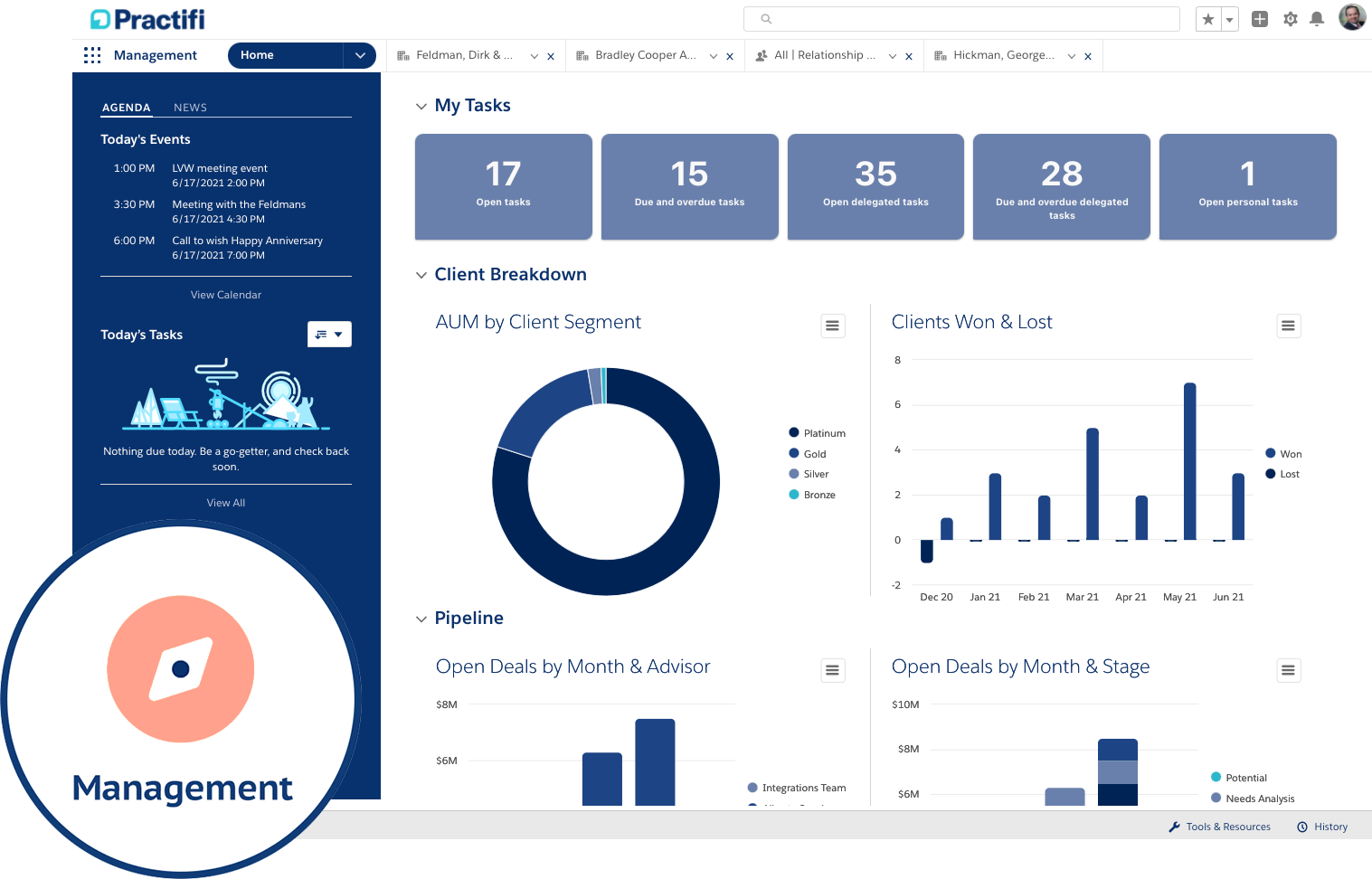The image size is (1372, 879).
Task: Toggle the Platinum legend entry
Action: [817, 432]
